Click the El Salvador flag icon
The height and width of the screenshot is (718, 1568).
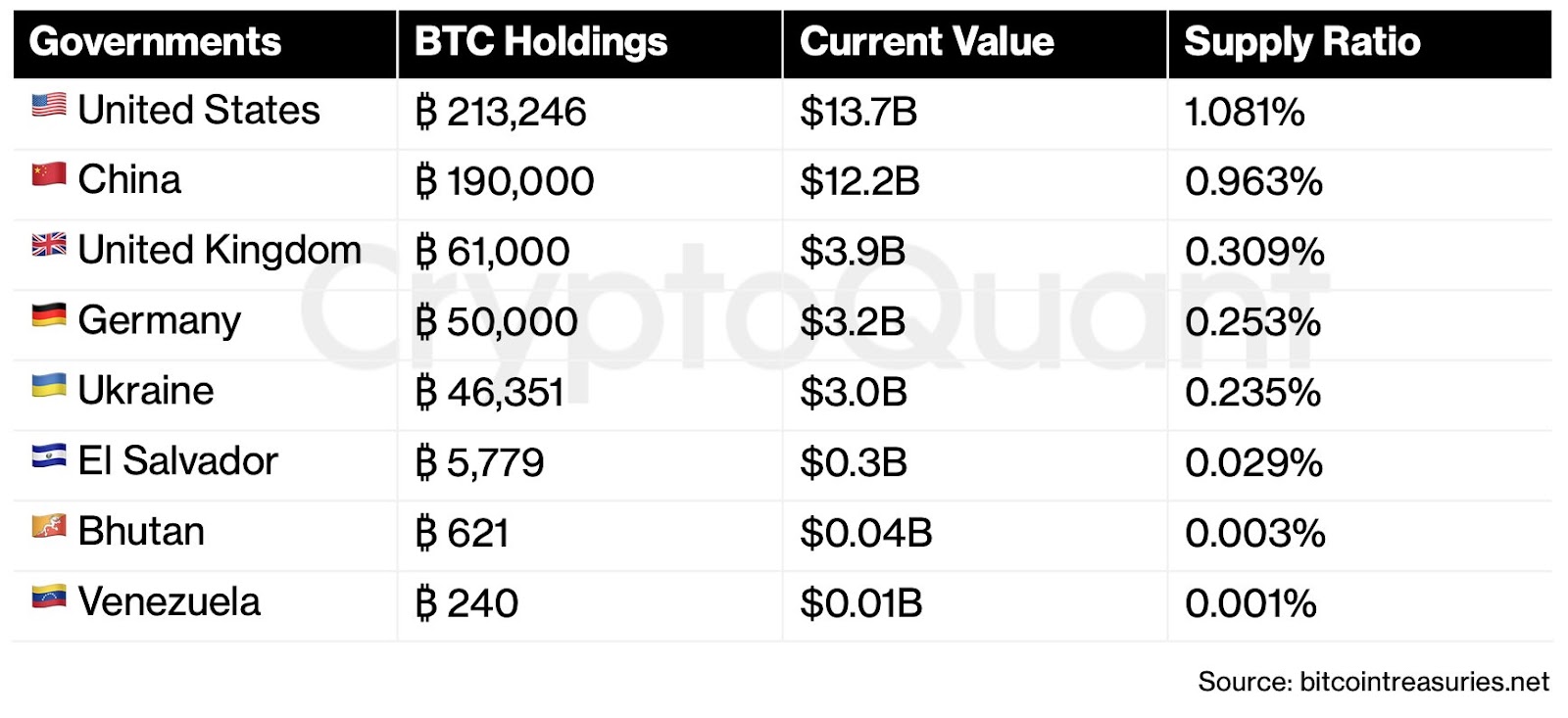coord(49,456)
